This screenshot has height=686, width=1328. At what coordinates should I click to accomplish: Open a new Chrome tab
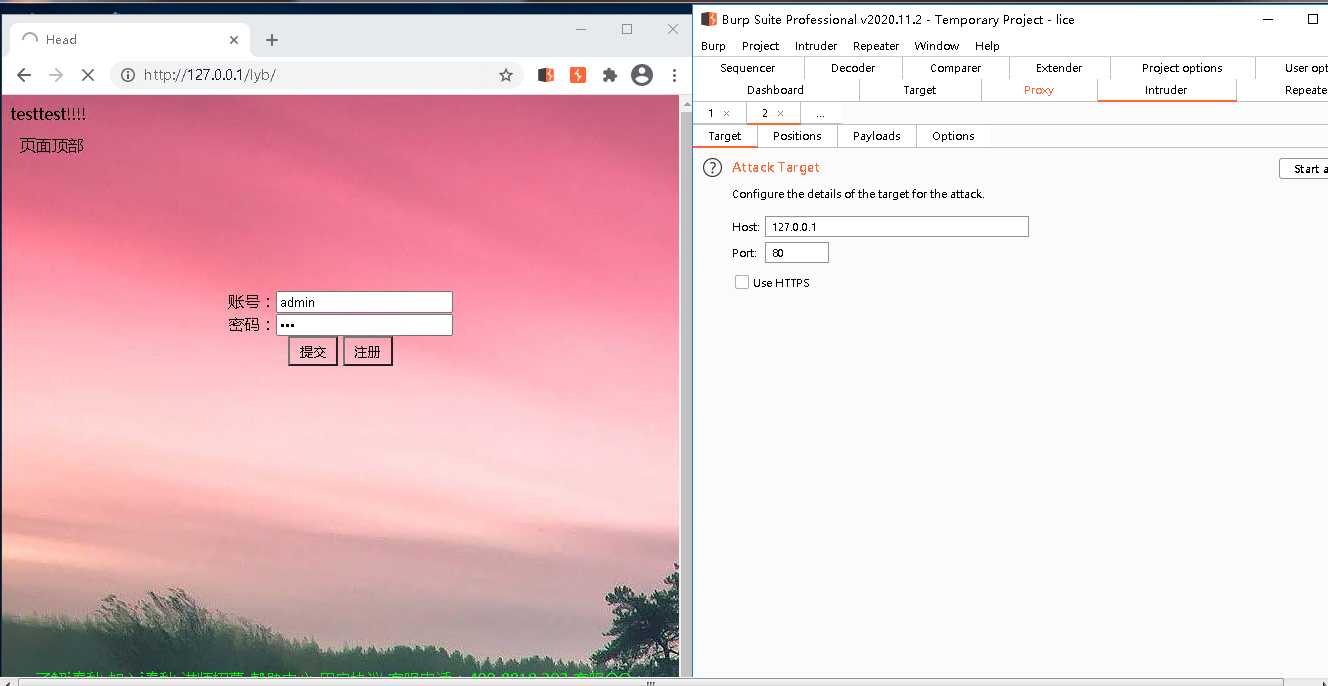point(272,40)
